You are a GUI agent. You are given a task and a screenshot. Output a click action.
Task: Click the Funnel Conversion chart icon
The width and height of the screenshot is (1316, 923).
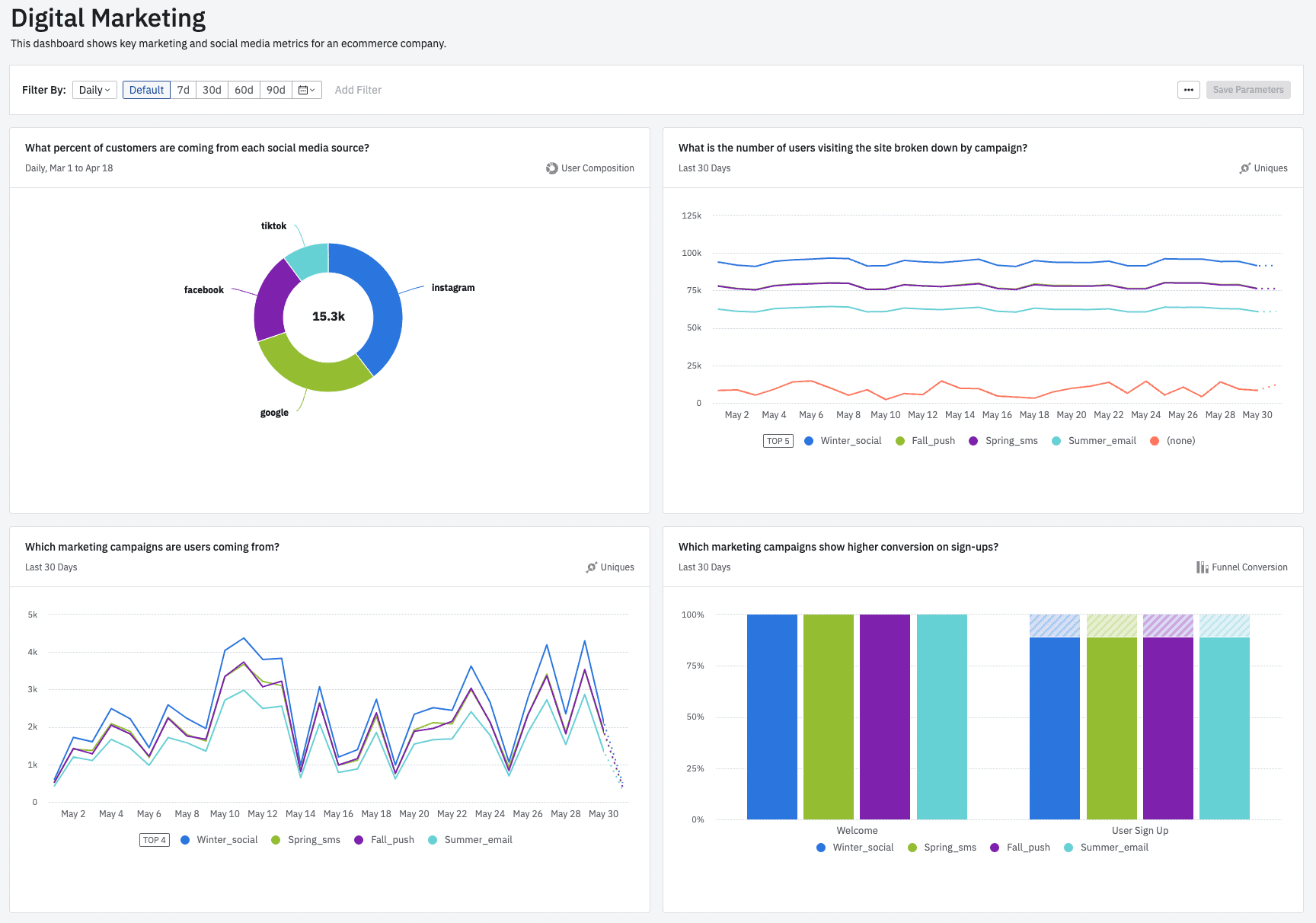click(1202, 567)
